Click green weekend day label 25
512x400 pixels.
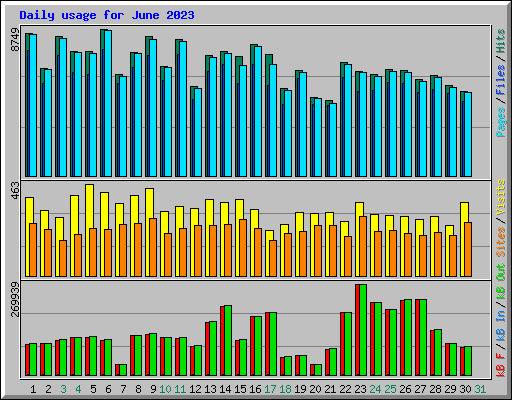tap(390, 389)
